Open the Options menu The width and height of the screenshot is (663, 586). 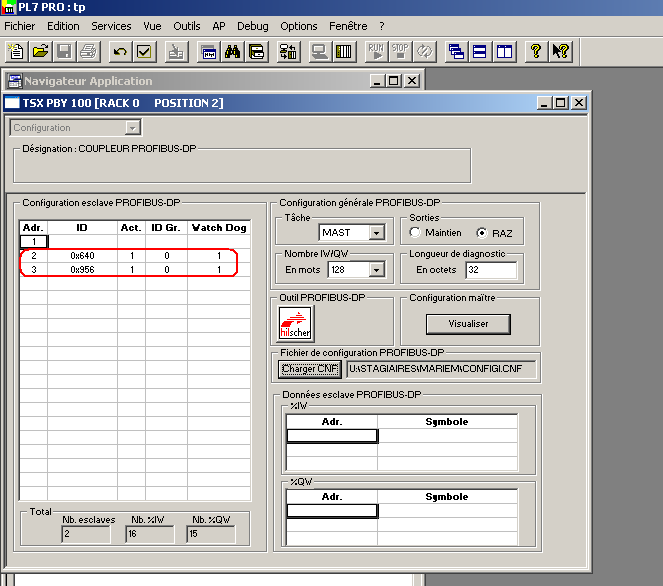[299, 26]
